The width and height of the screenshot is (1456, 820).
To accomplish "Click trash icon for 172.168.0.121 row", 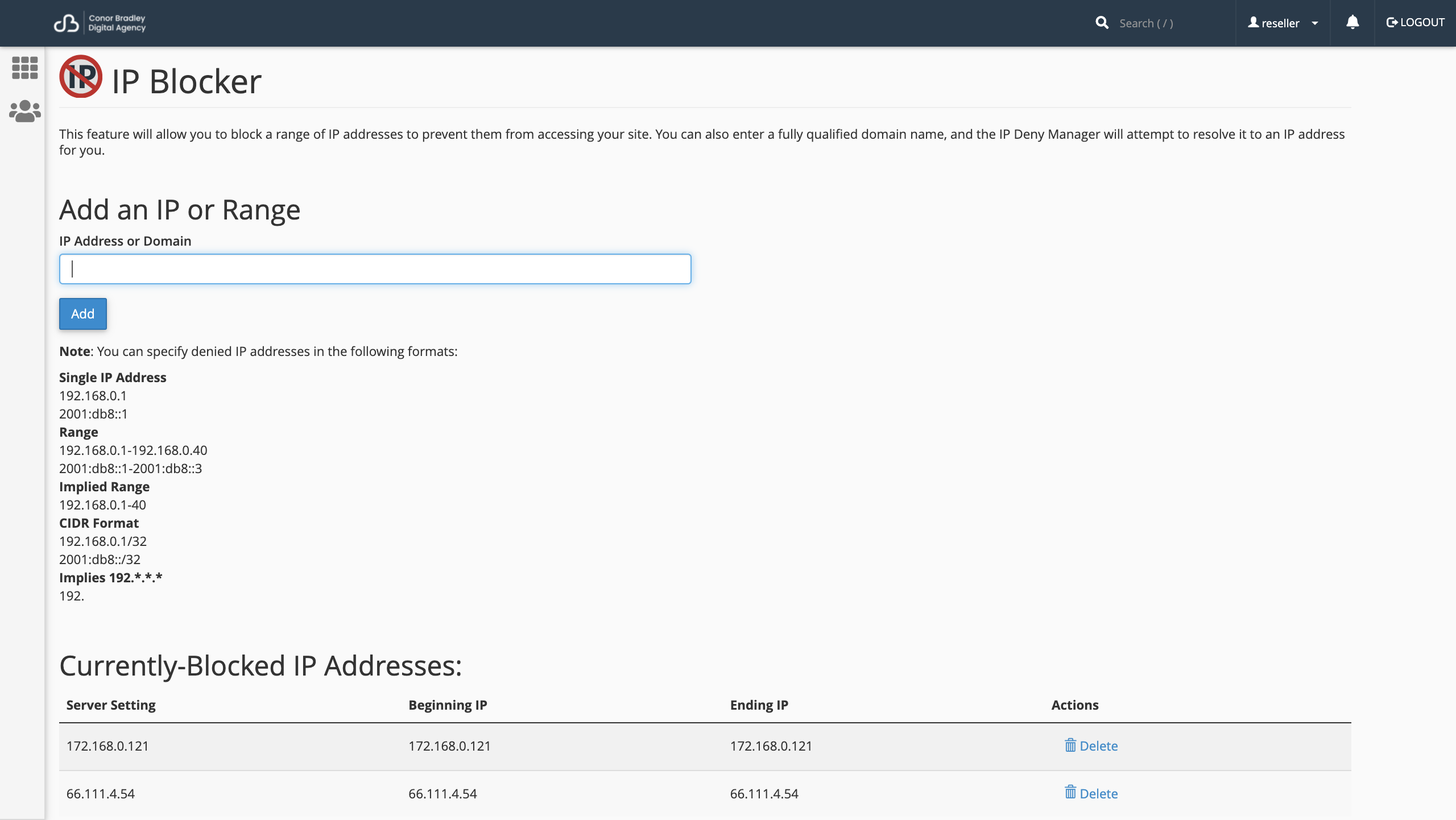I will click(x=1070, y=745).
